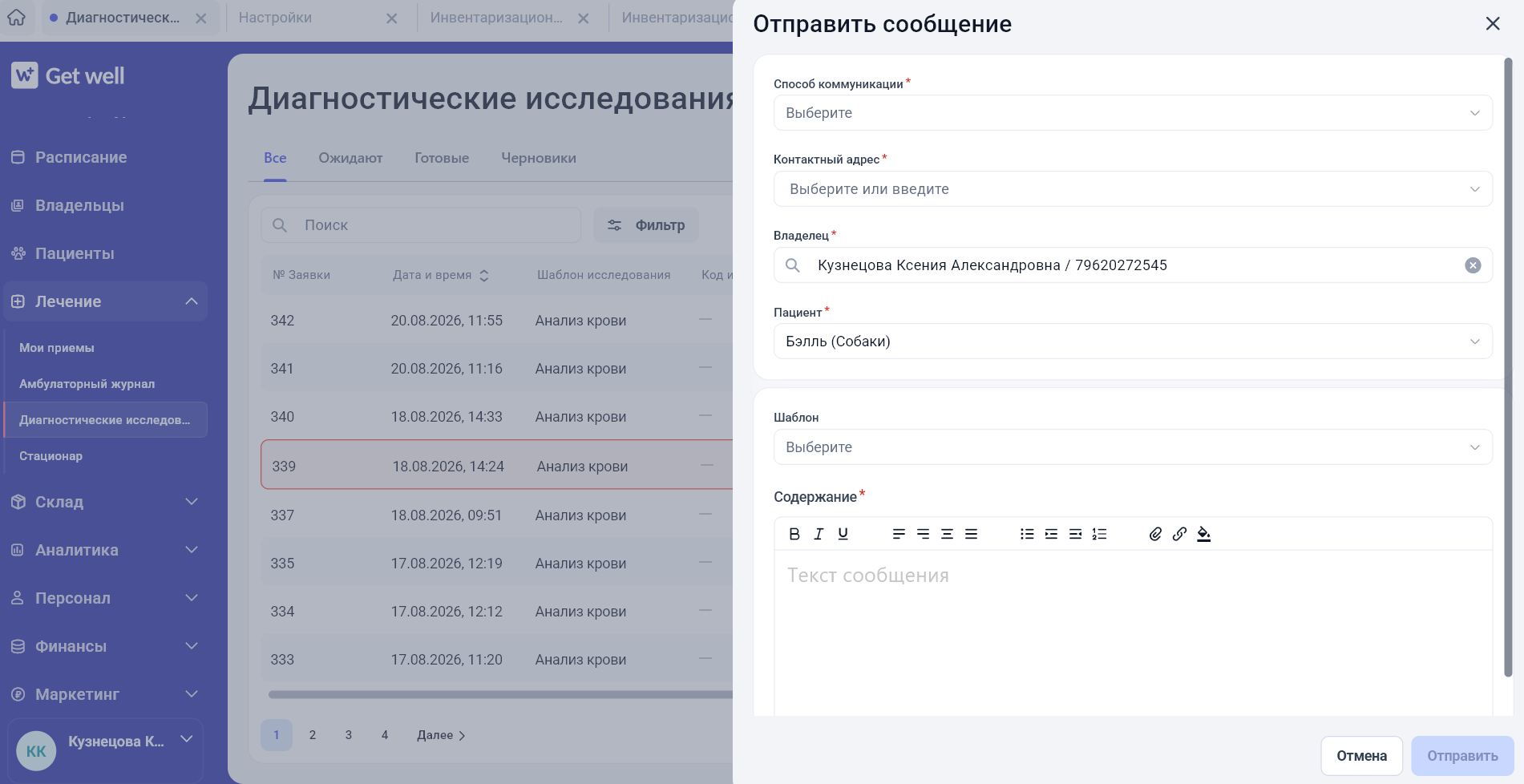Switch to the Все tab

point(275,158)
